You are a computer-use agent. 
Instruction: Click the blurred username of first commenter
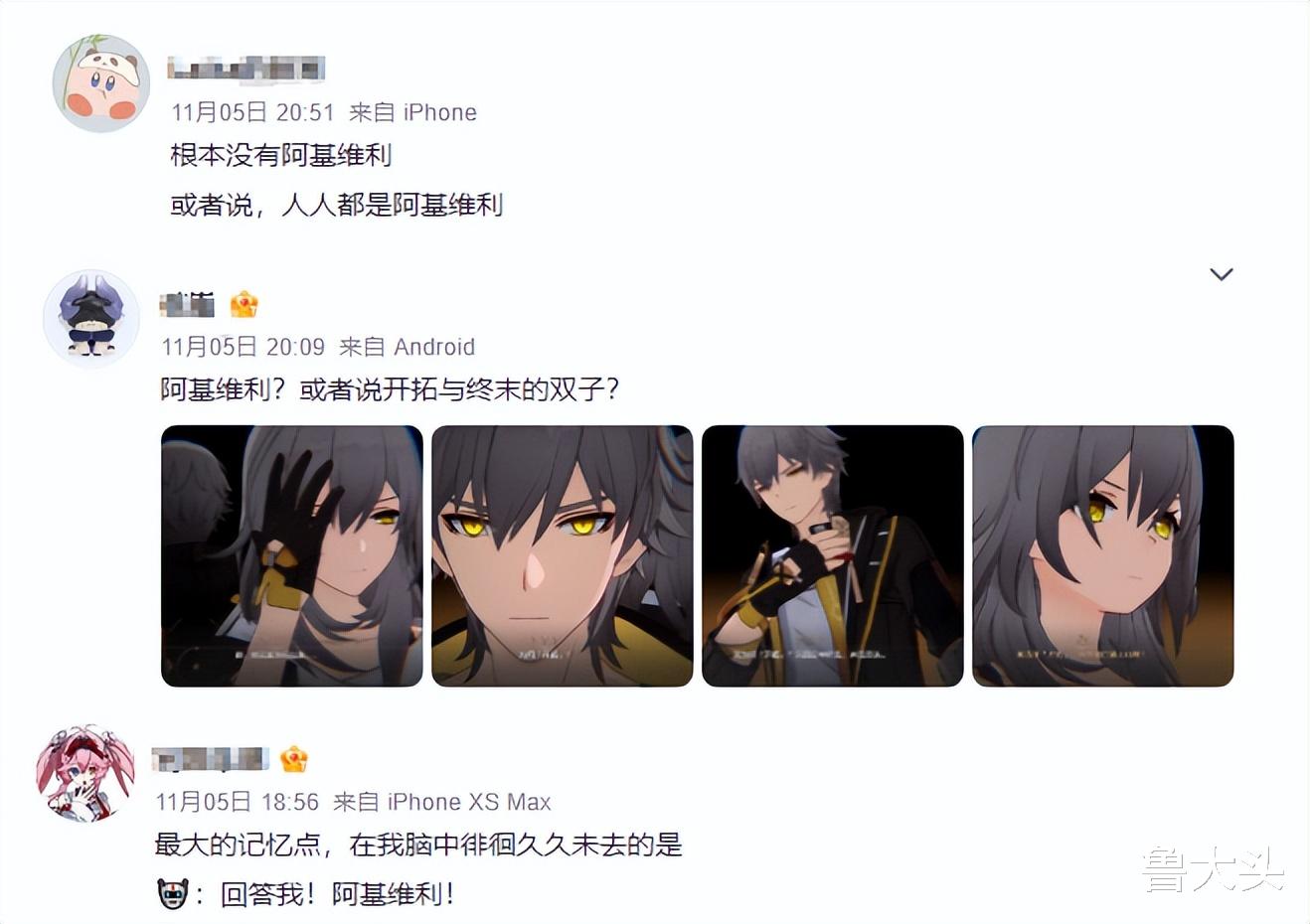coord(246,69)
